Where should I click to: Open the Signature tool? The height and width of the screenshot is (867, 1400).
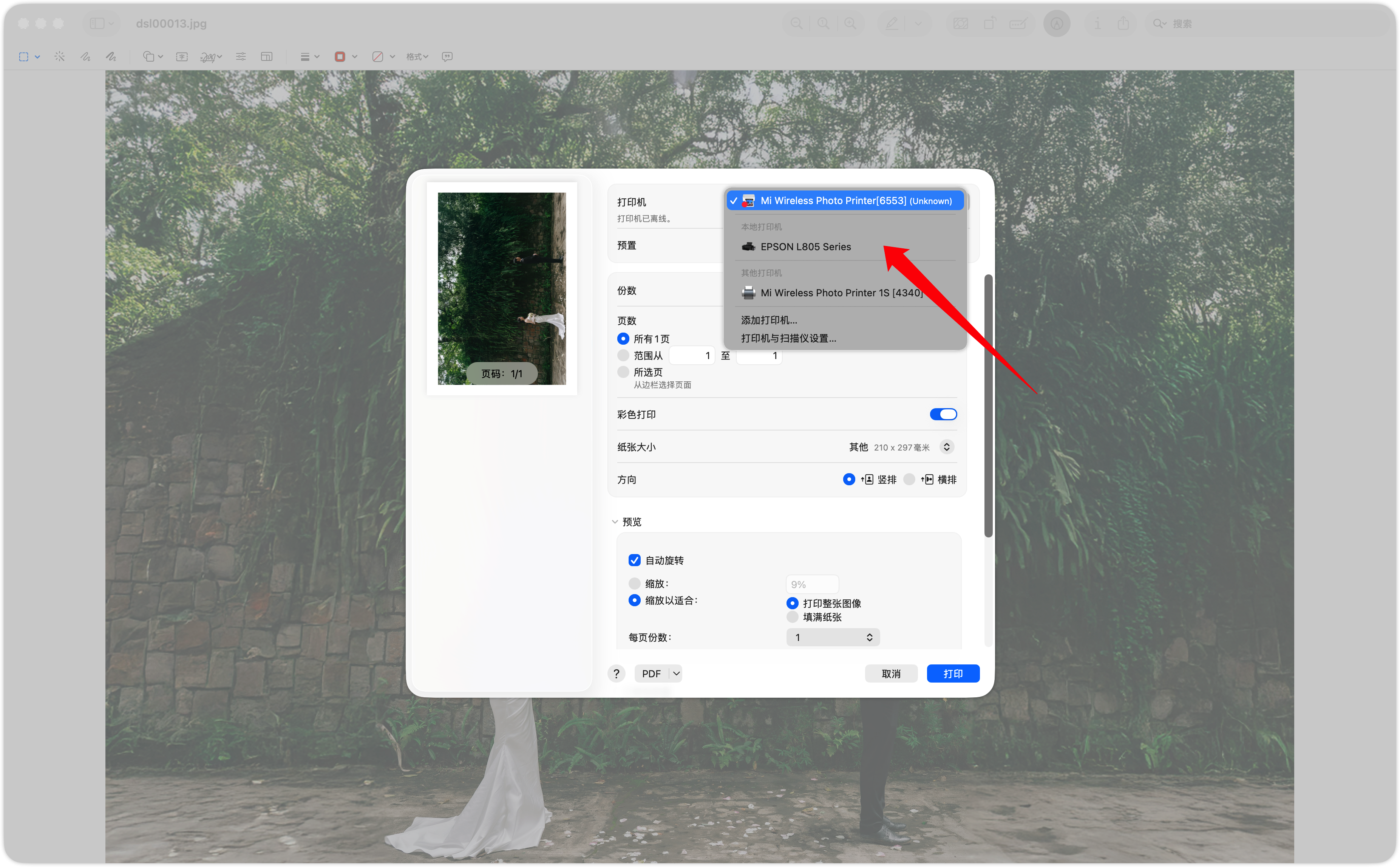point(210,56)
